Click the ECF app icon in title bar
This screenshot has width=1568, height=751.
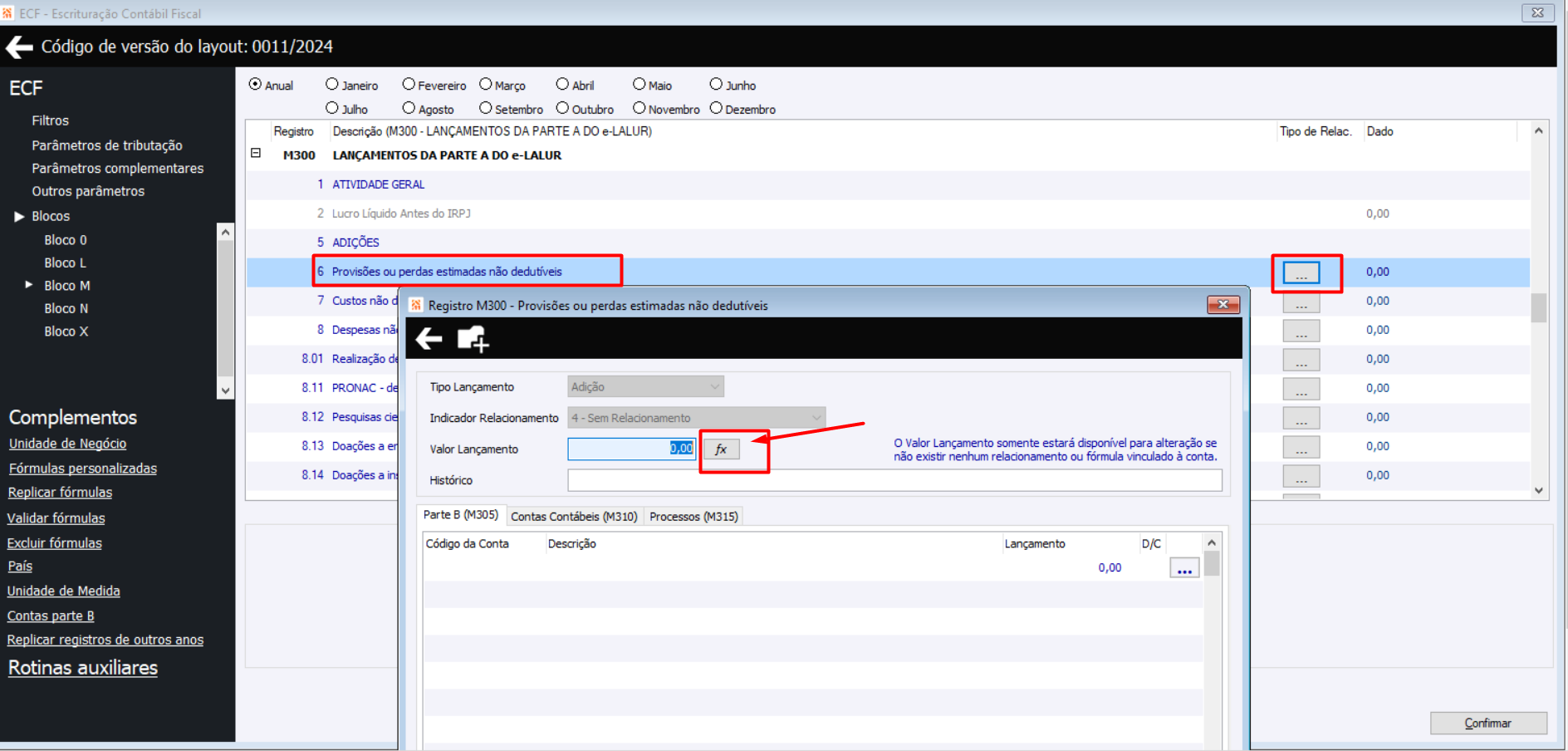7,13
